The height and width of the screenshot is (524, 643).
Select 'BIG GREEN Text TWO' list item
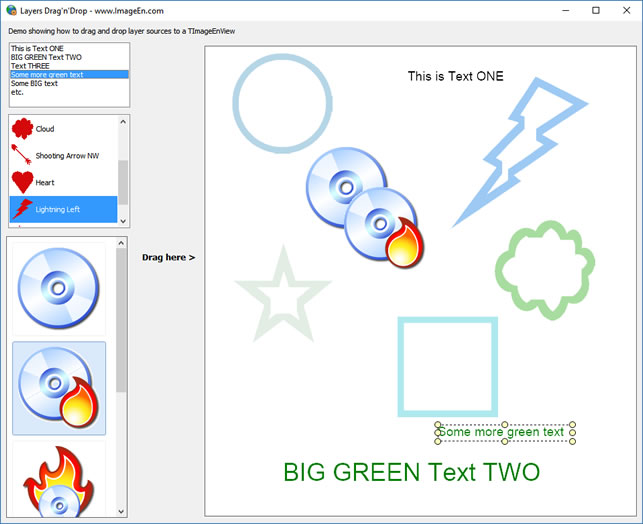point(69,57)
